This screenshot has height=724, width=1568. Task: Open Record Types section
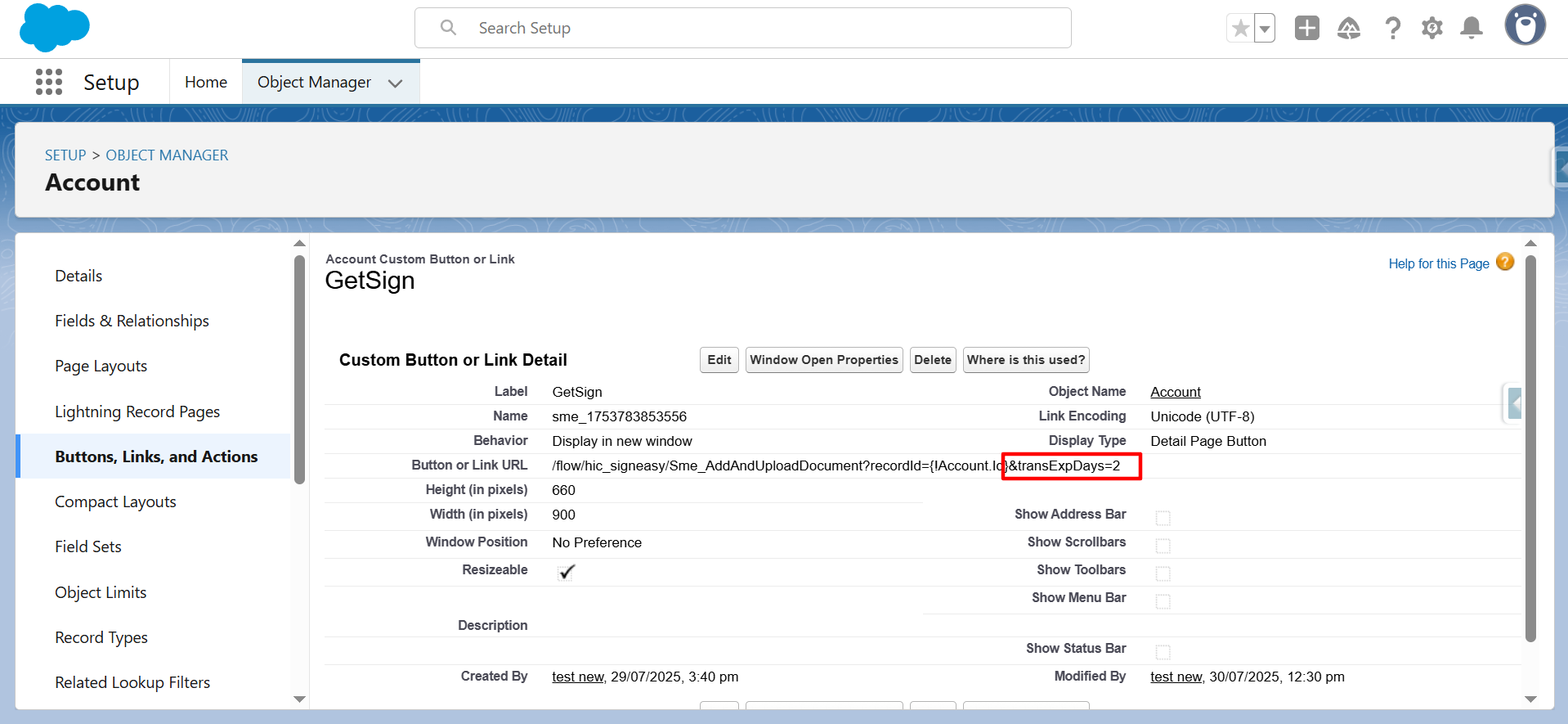click(101, 637)
